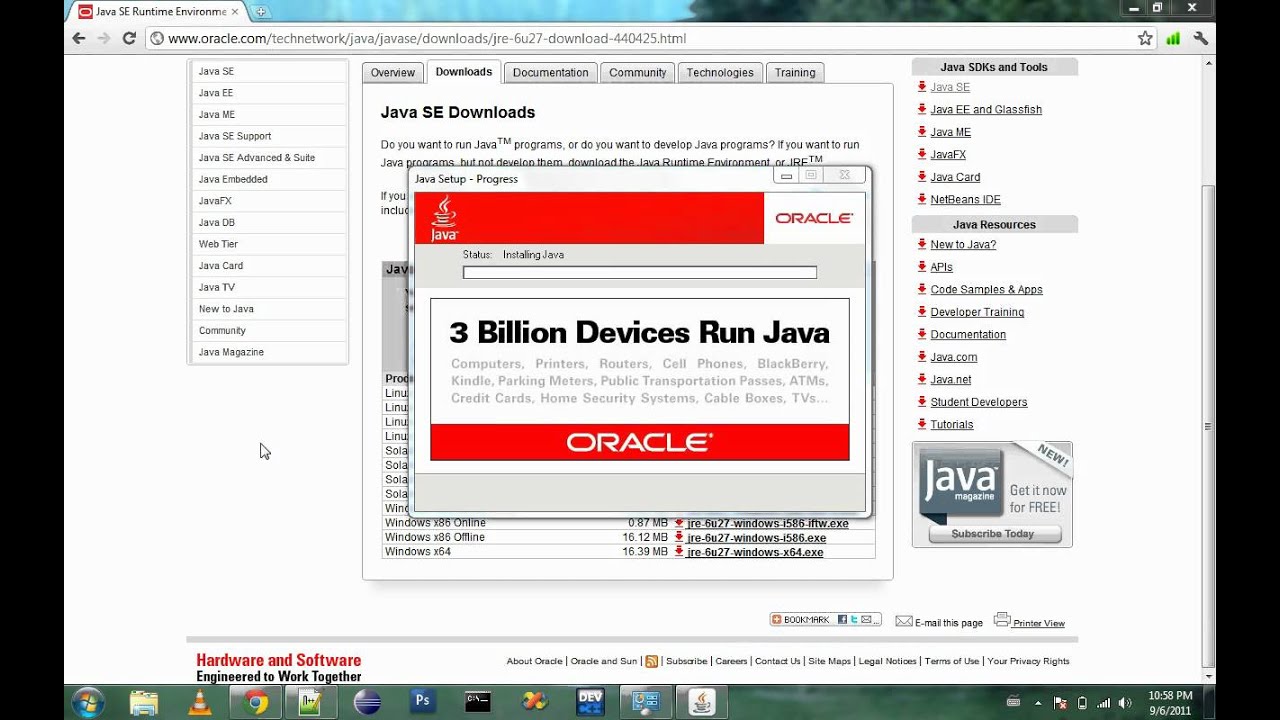Open Legal Notices footer link

pyautogui.click(x=887, y=661)
